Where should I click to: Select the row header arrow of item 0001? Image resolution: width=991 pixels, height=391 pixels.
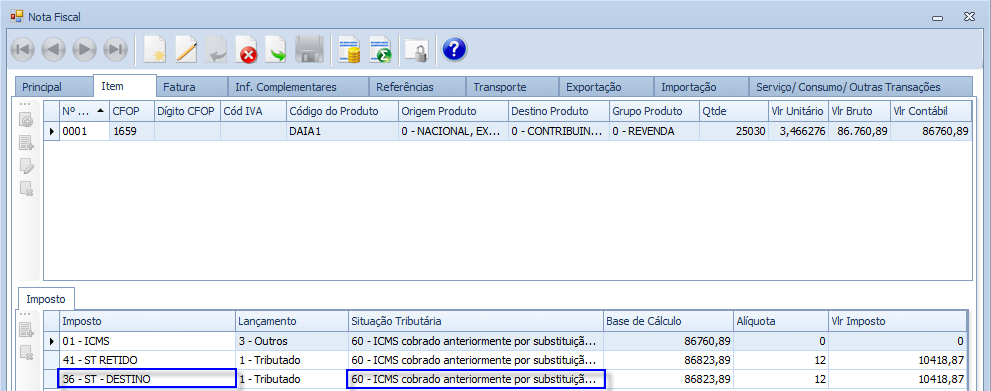pos(52,131)
